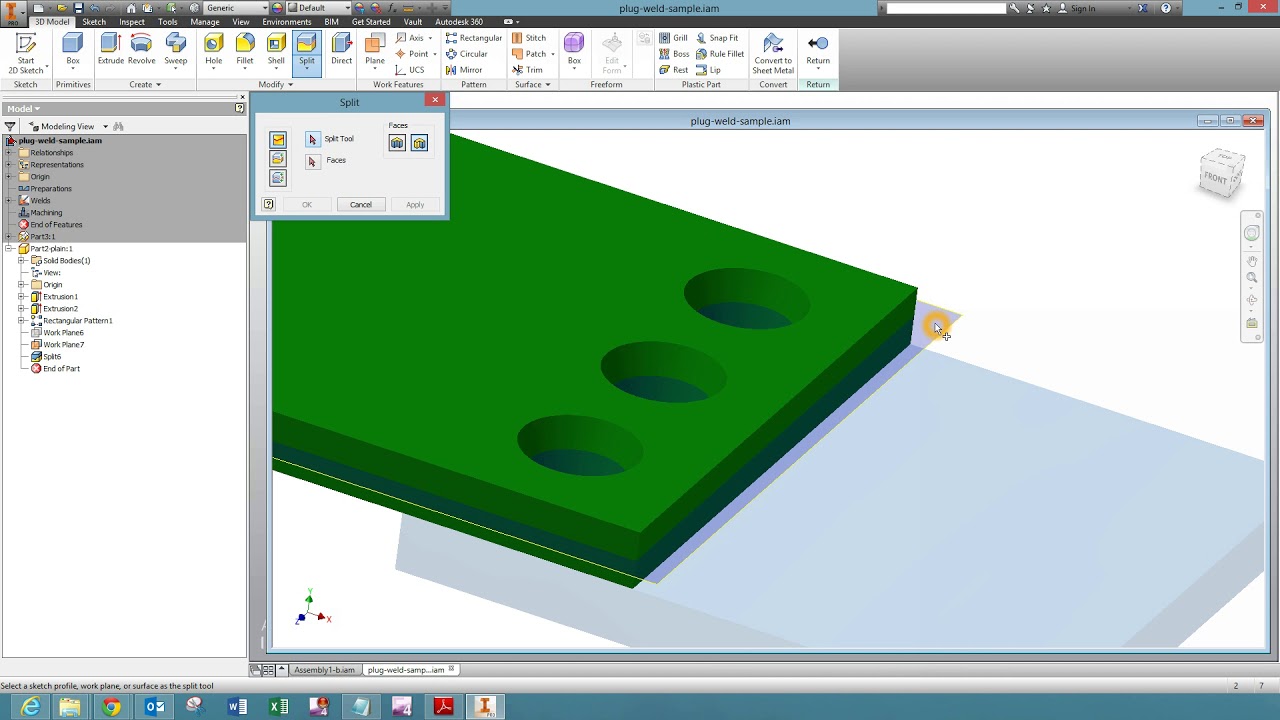
Task: Open the Tools ribbon tab
Action: point(167,22)
